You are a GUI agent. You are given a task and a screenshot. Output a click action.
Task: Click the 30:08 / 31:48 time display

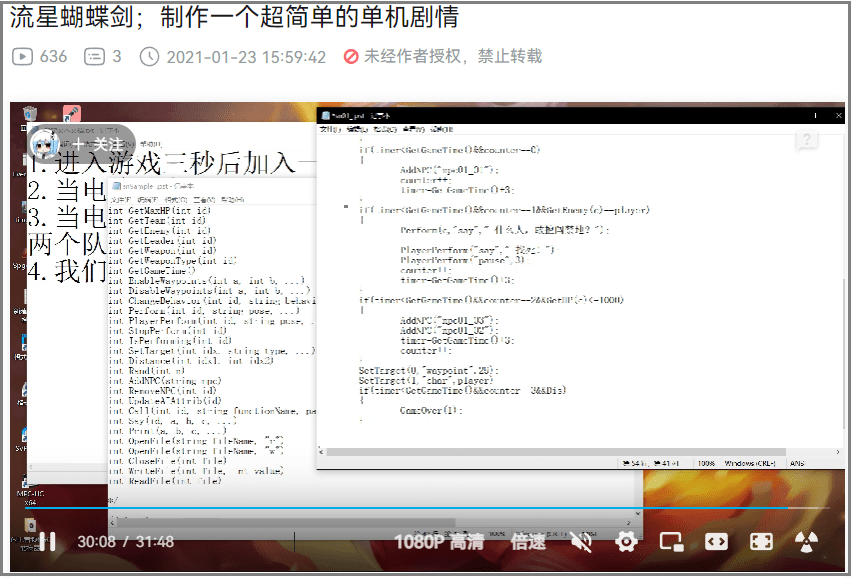click(126, 542)
